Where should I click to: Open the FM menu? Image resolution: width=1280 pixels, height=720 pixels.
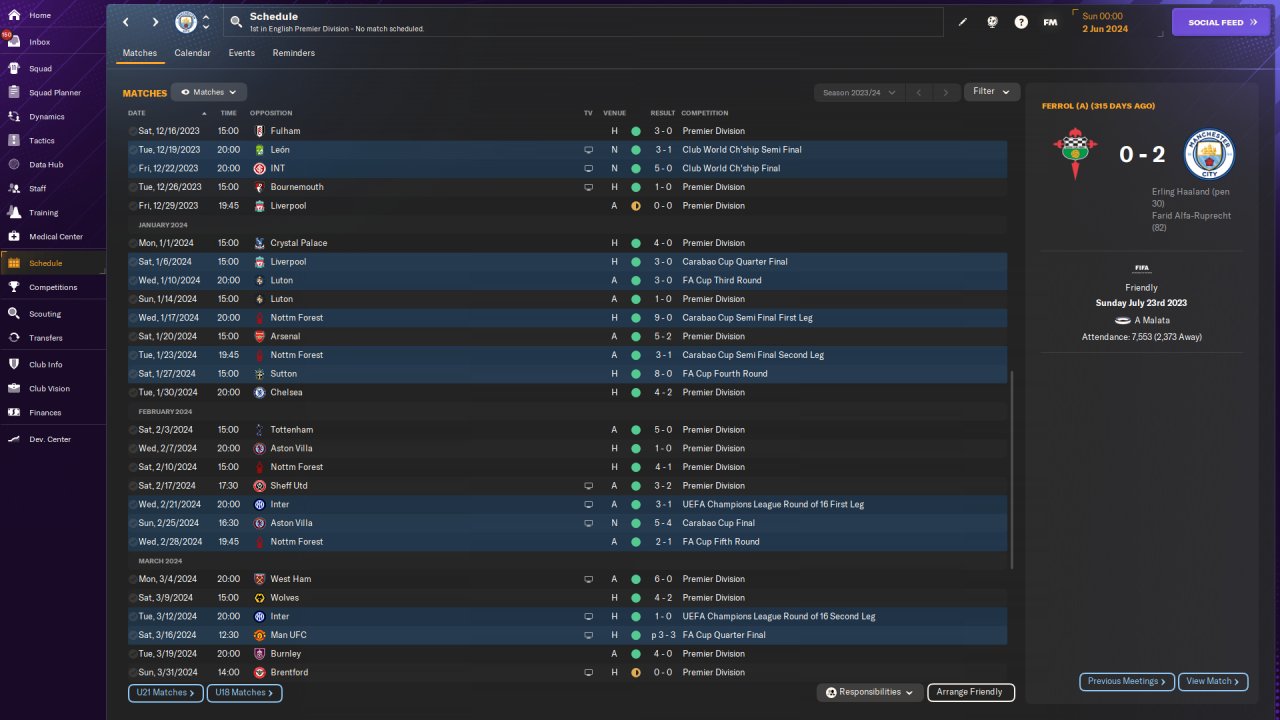tap(1050, 22)
